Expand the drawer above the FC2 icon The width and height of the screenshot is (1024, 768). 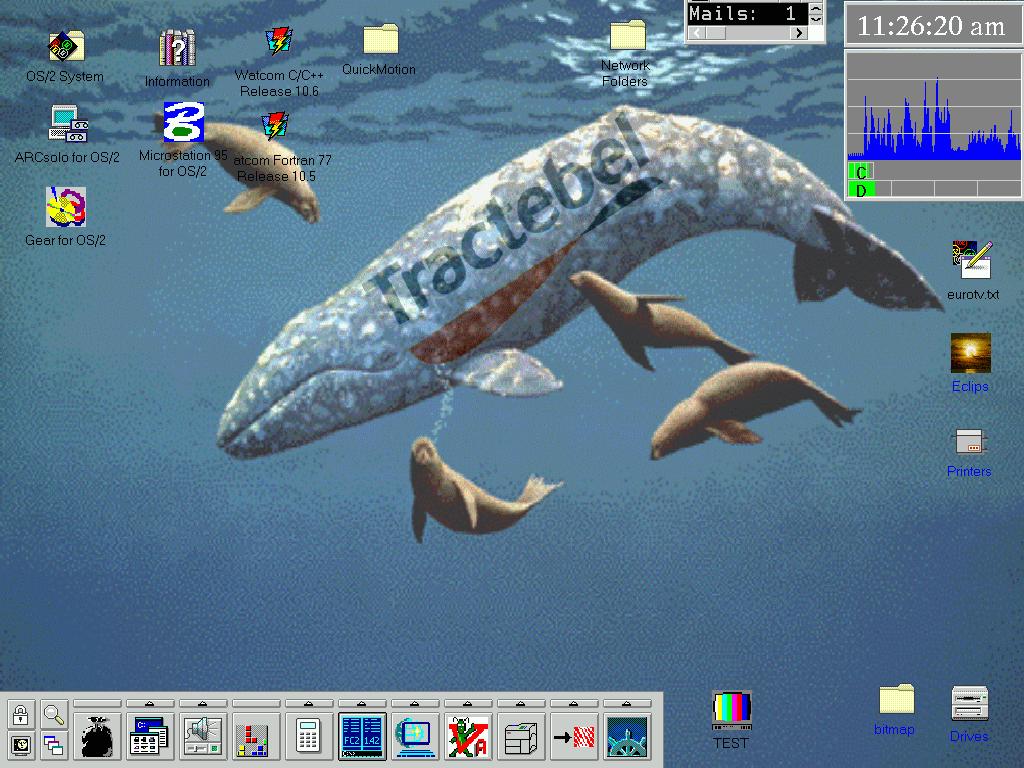pos(362,703)
